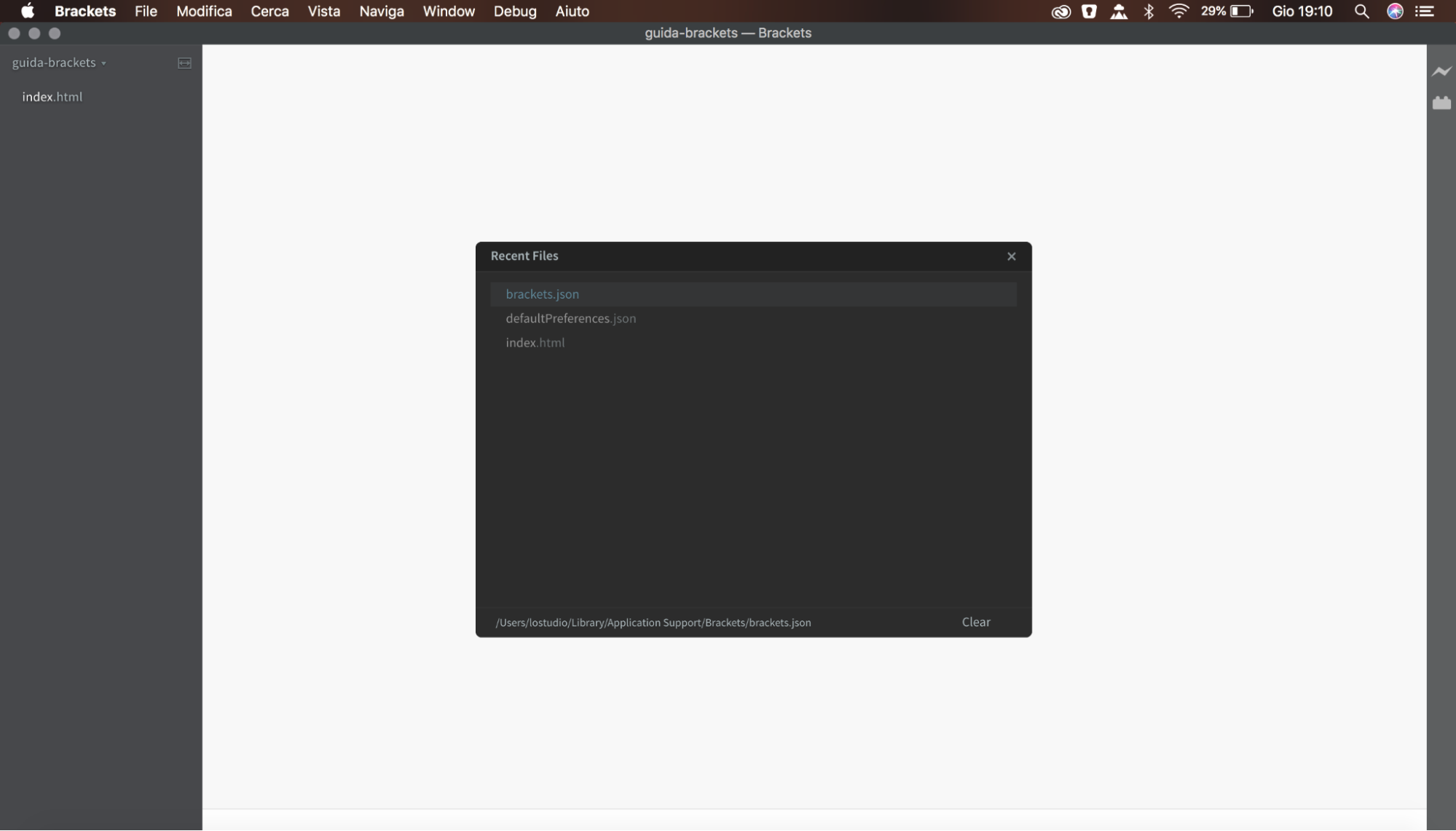Click the Bluetooth menu bar icon
Screen dimensions: 1456x831
pyautogui.click(x=1149, y=12)
